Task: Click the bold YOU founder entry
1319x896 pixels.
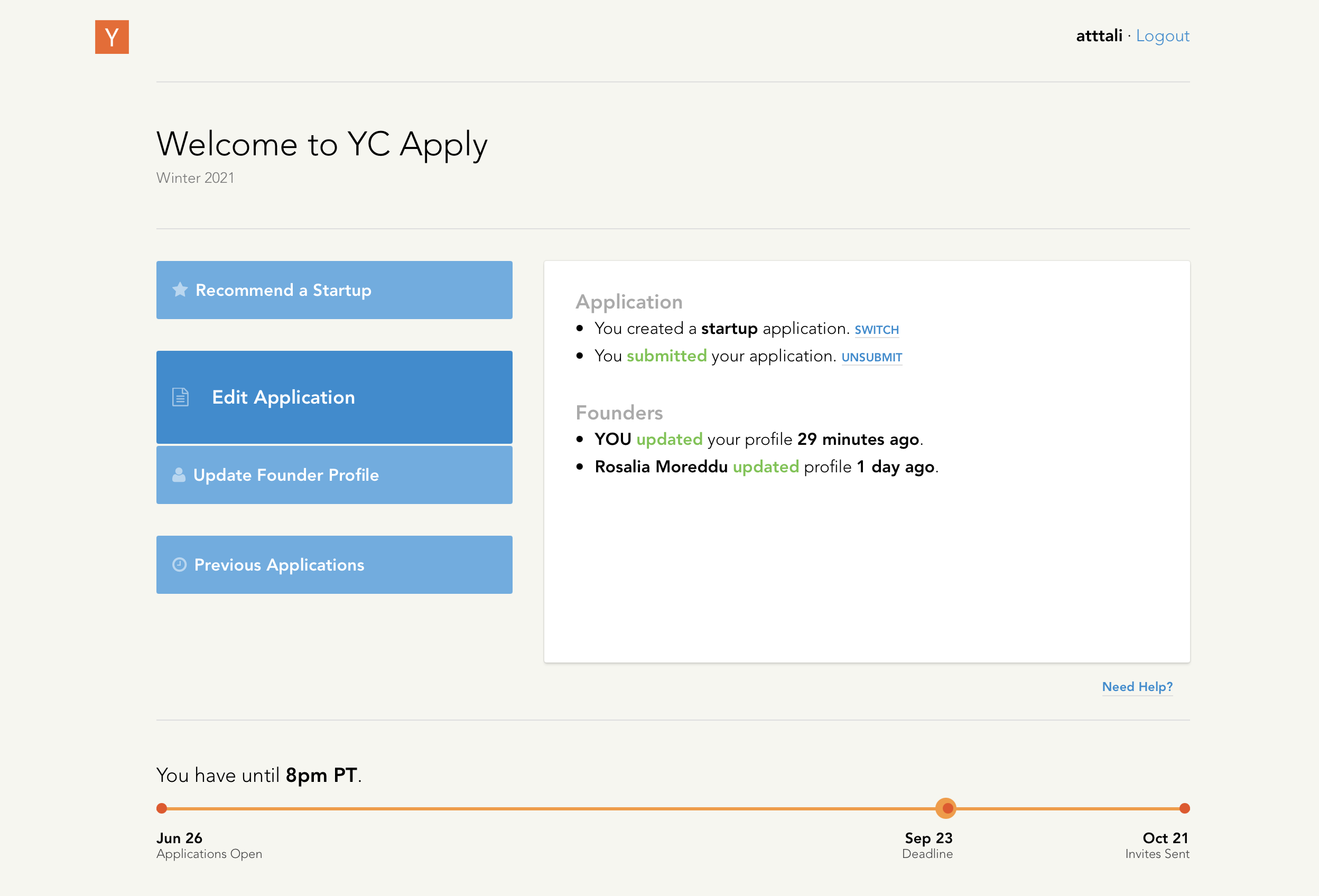Action: [613, 439]
